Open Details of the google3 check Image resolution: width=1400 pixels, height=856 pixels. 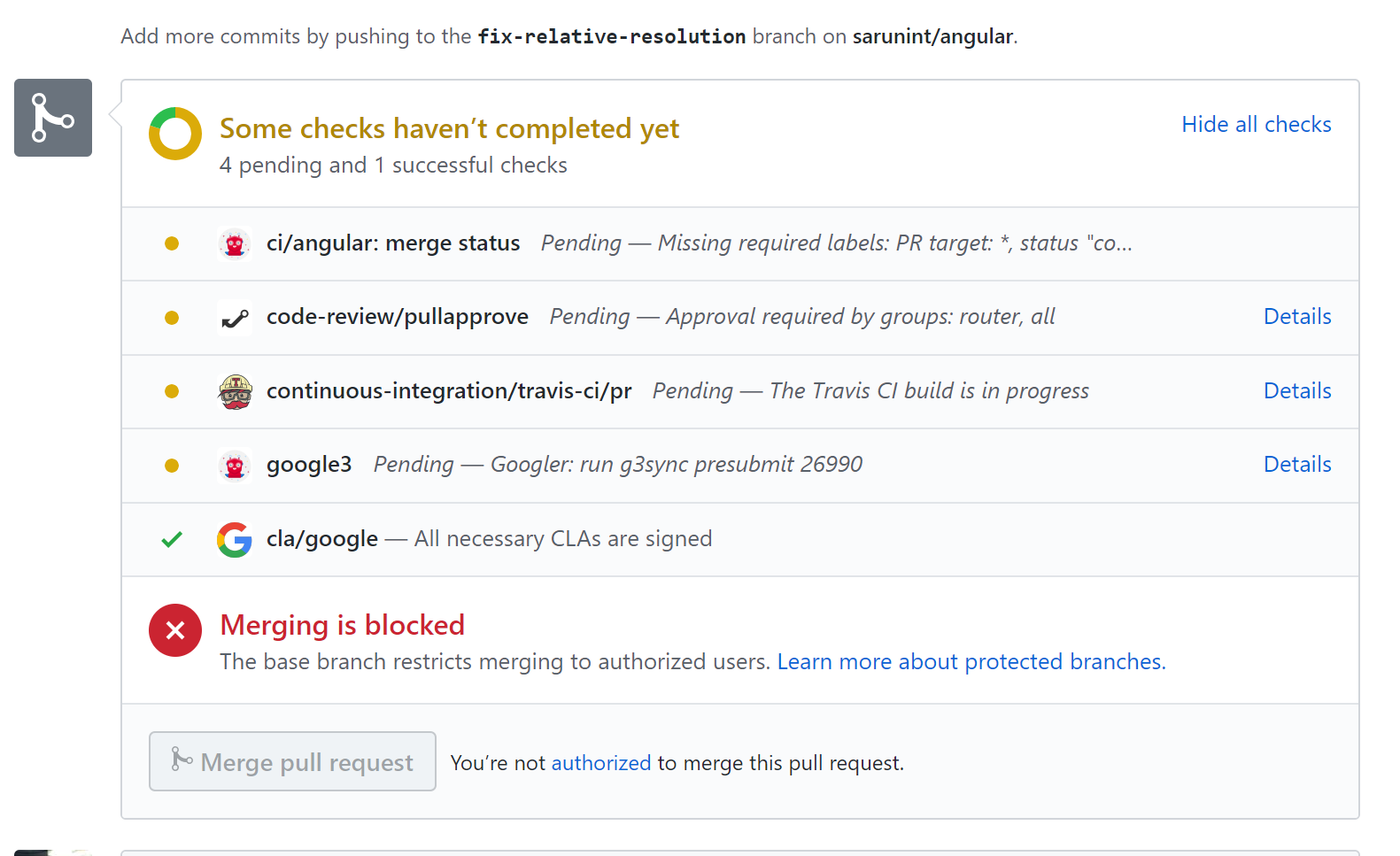(x=1297, y=465)
